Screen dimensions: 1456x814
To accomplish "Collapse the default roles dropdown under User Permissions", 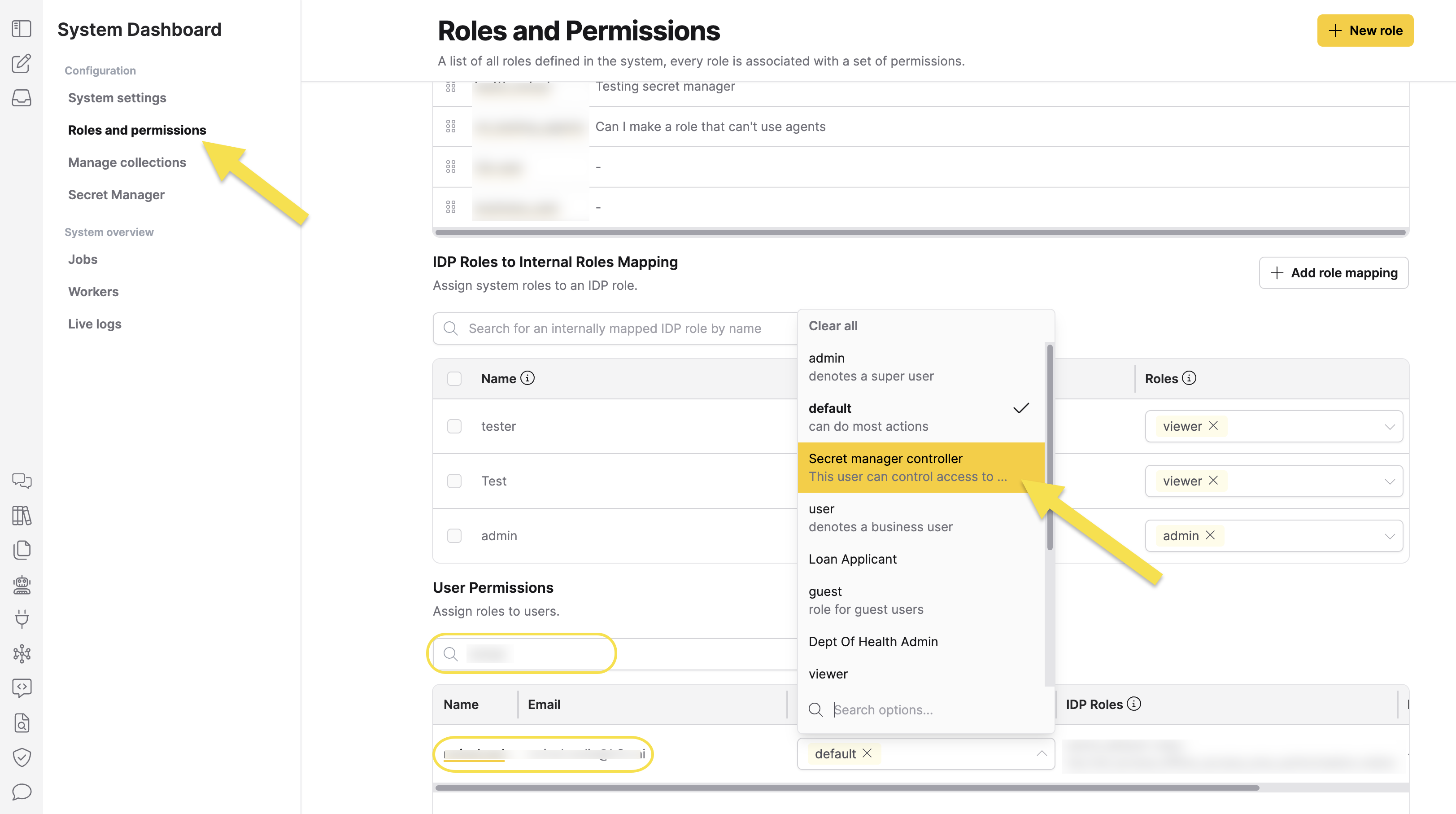I will 1042,753.
